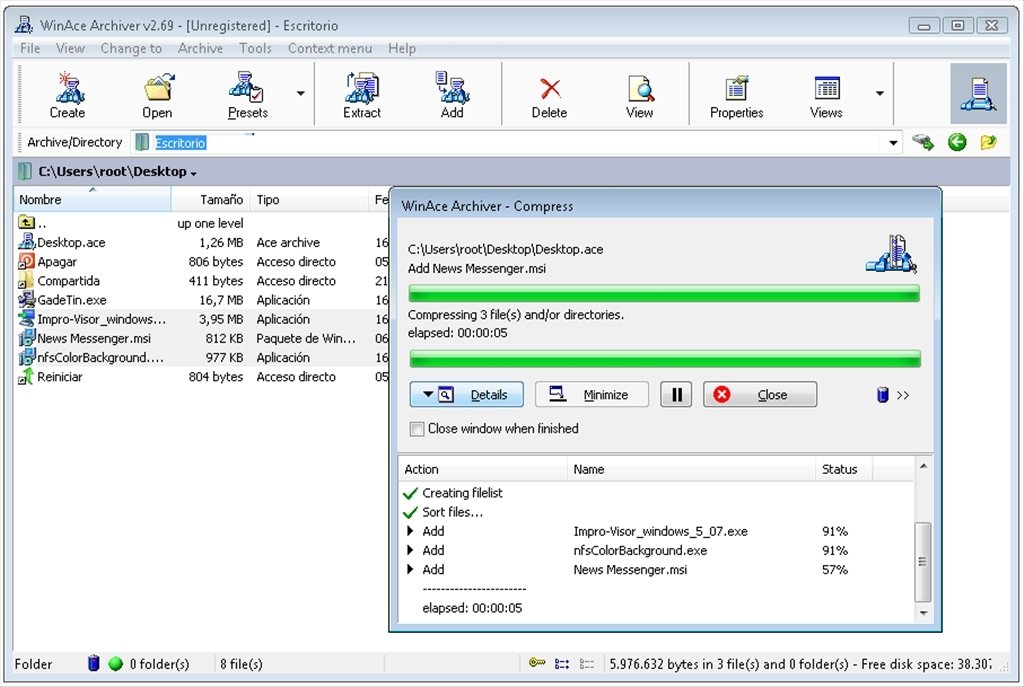This screenshot has height=687, width=1024.
Task: Click the grayed list icon in status bar
Action: [x=587, y=663]
